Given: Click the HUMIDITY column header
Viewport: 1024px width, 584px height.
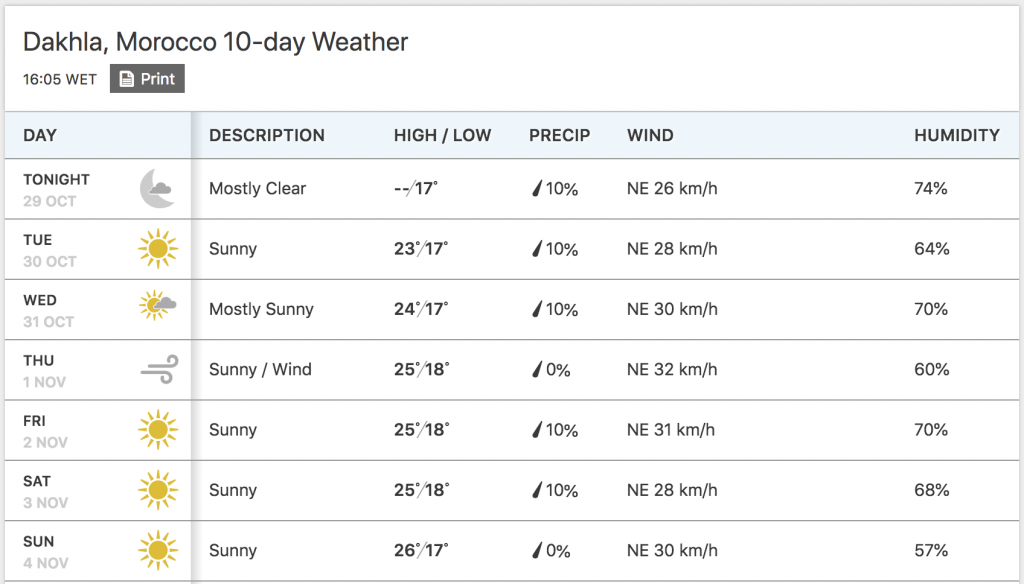Looking at the screenshot, I should tap(957, 135).
